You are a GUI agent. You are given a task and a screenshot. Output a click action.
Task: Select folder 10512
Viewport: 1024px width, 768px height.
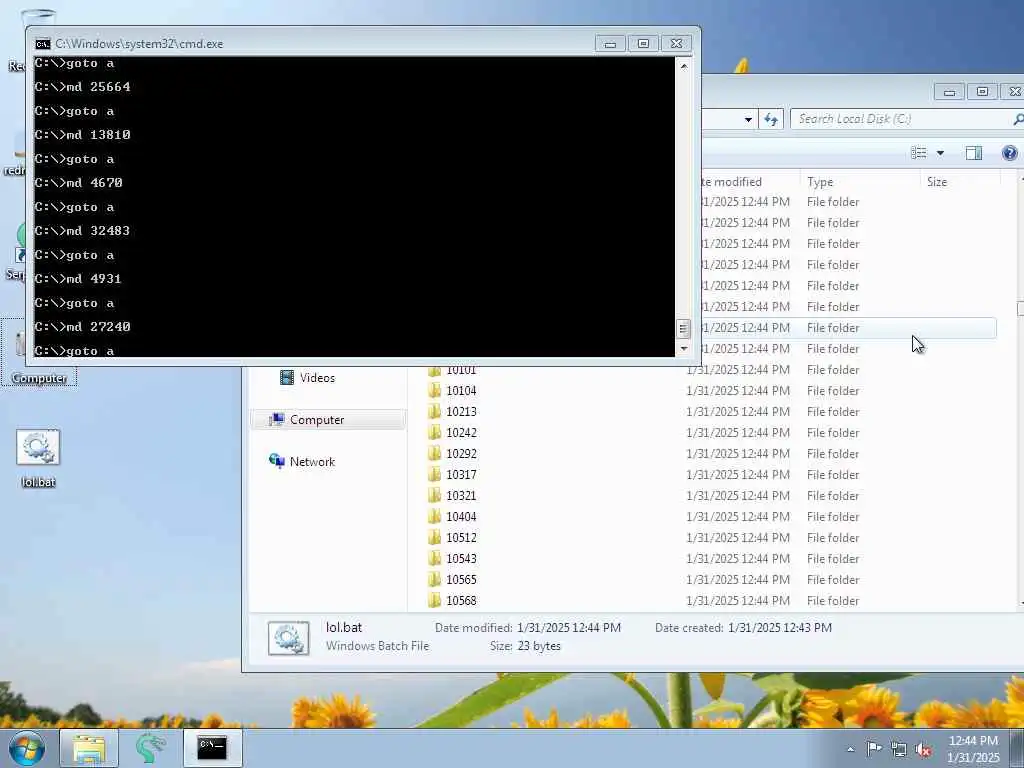tap(461, 537)
